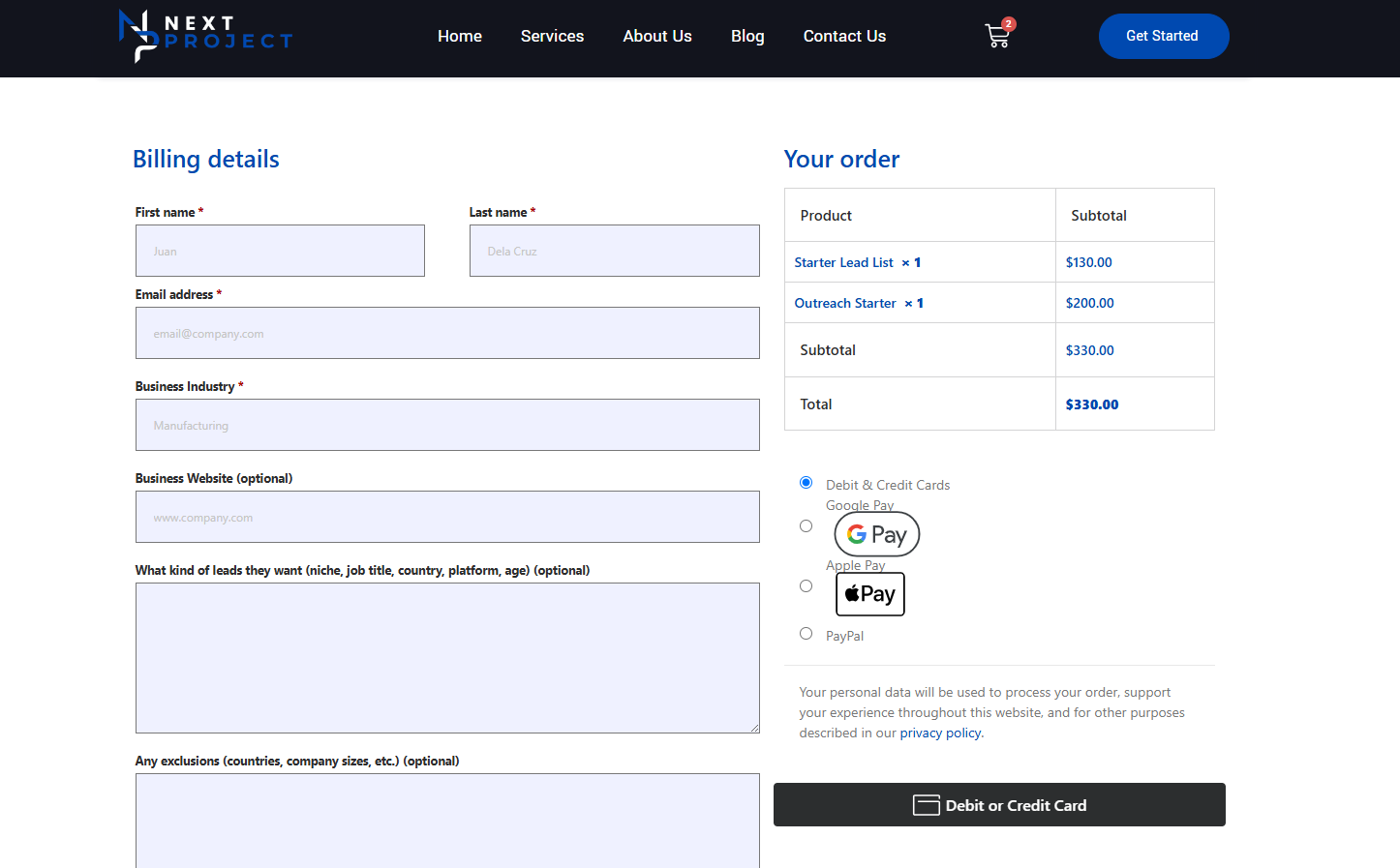Click the Next Project logo

point(205,36)
